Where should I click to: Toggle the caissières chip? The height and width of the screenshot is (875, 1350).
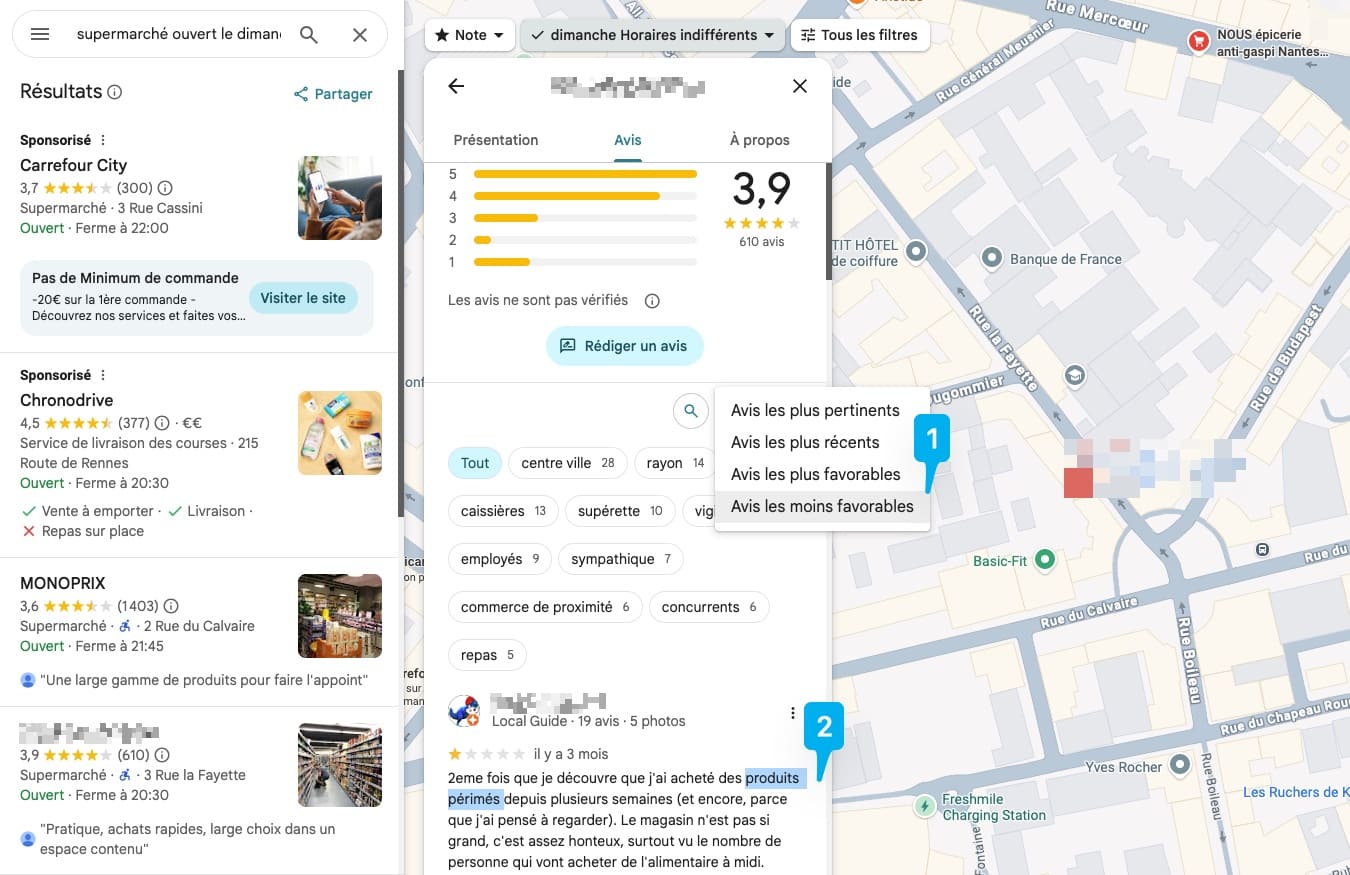503,511
